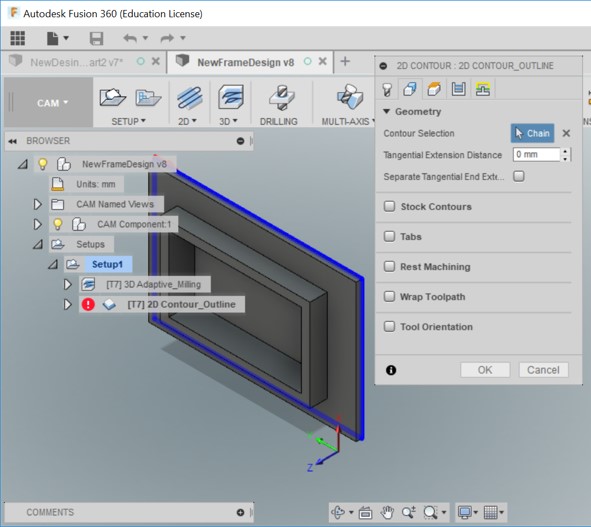The height and width of the screenshot is (527, 591).
Task: Click the Zoom magnifier with arrows icon
Action: 409,512
